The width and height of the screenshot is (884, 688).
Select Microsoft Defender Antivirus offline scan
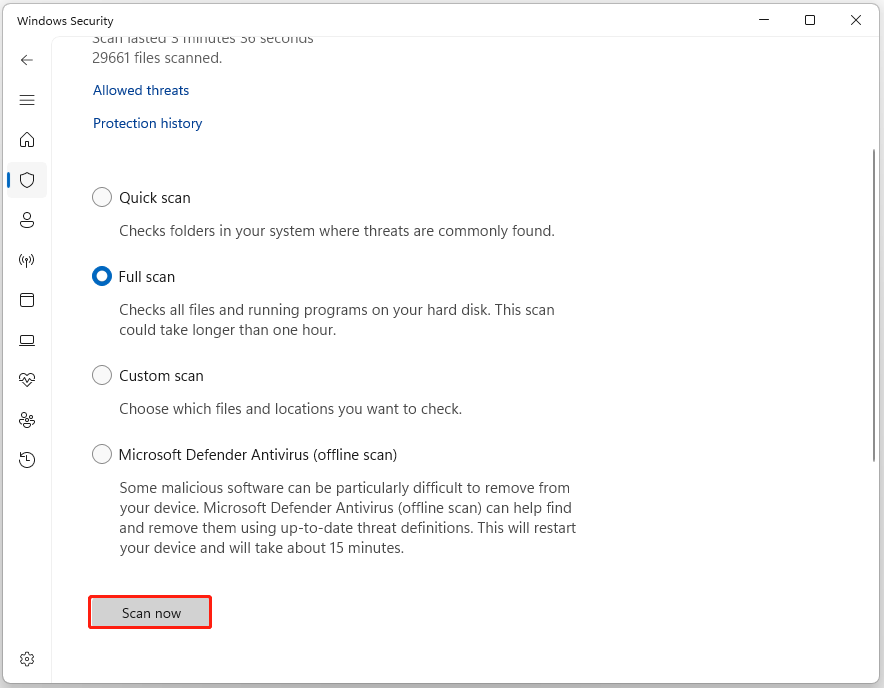(x=101, y=454)
